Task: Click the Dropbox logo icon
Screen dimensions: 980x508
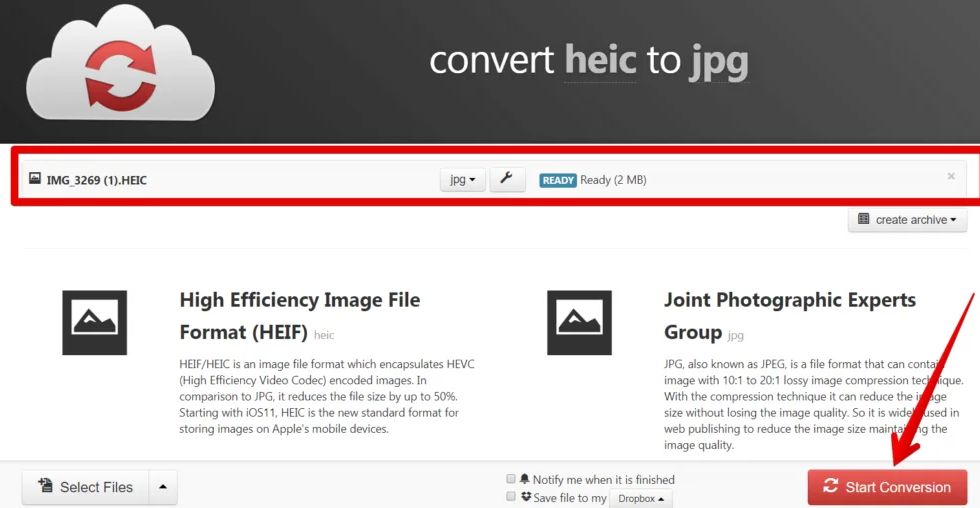Action: [526, 497]
